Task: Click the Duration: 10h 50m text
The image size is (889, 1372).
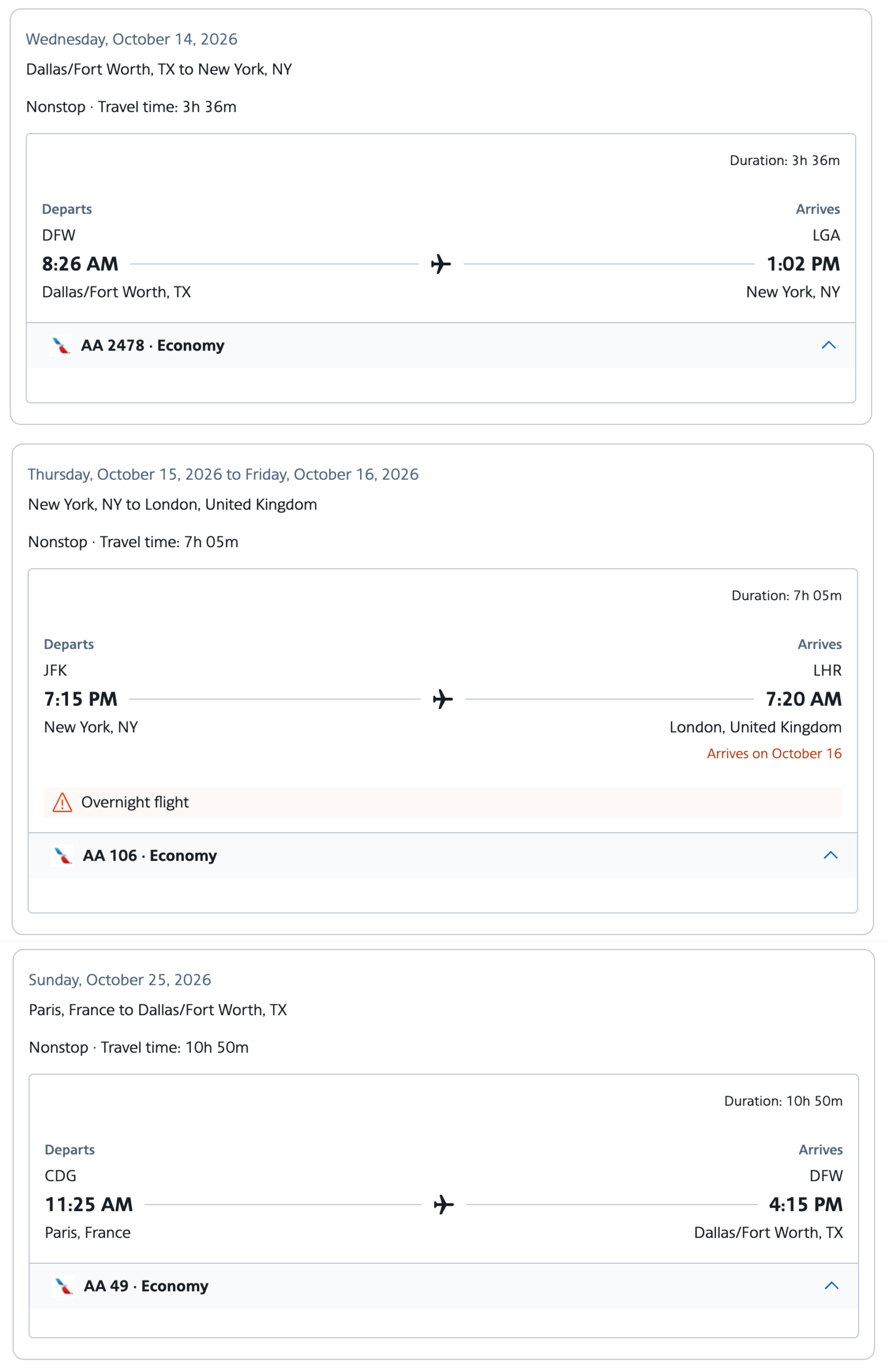Action: tap(783, 1101)
